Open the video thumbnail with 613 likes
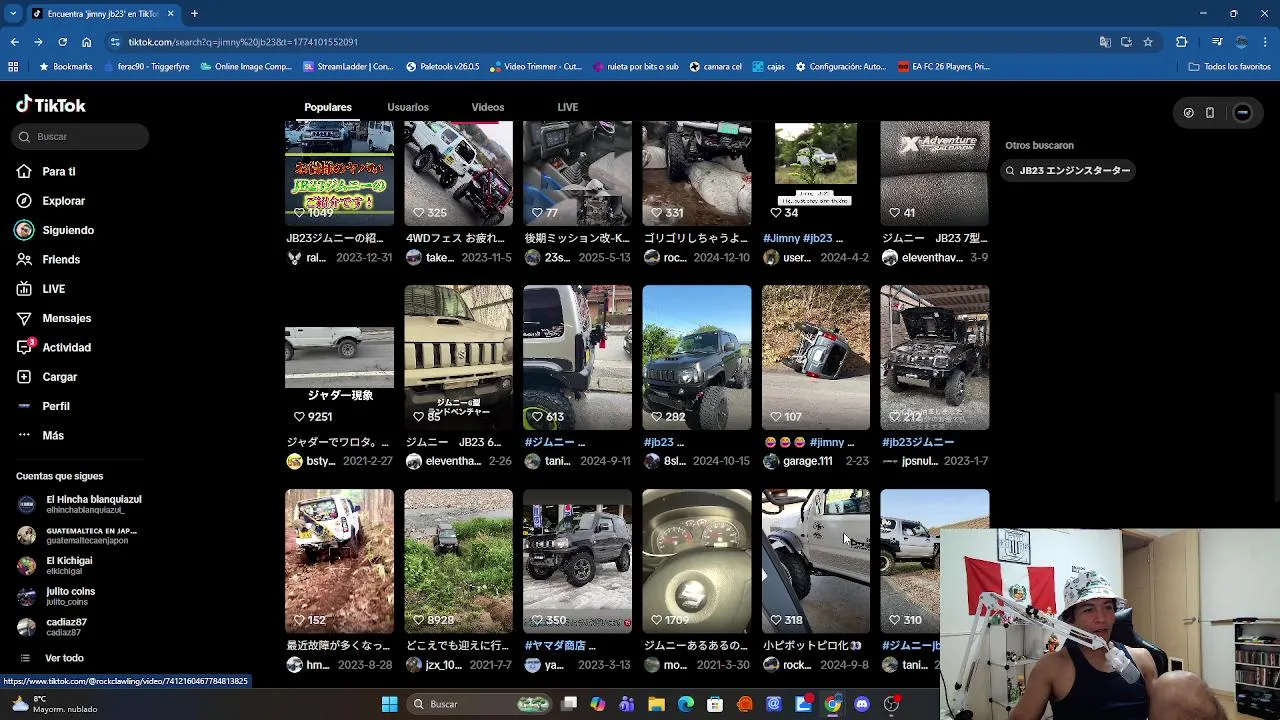 click(577, 358)
